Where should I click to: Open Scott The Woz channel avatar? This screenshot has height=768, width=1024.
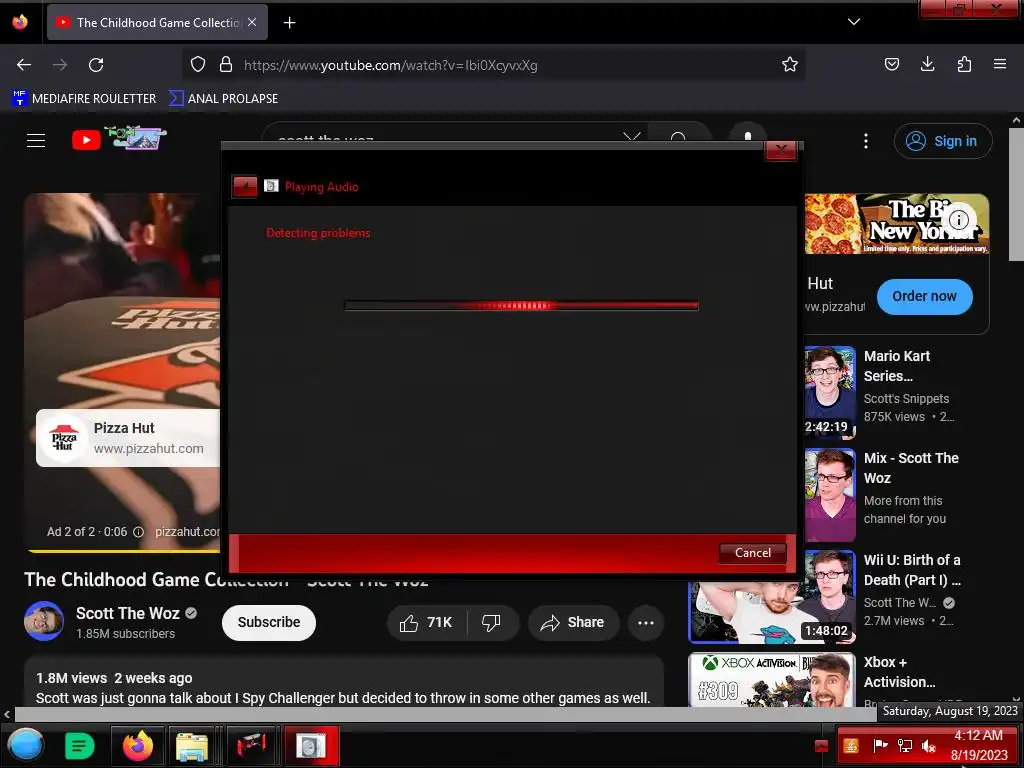[44, 621]
